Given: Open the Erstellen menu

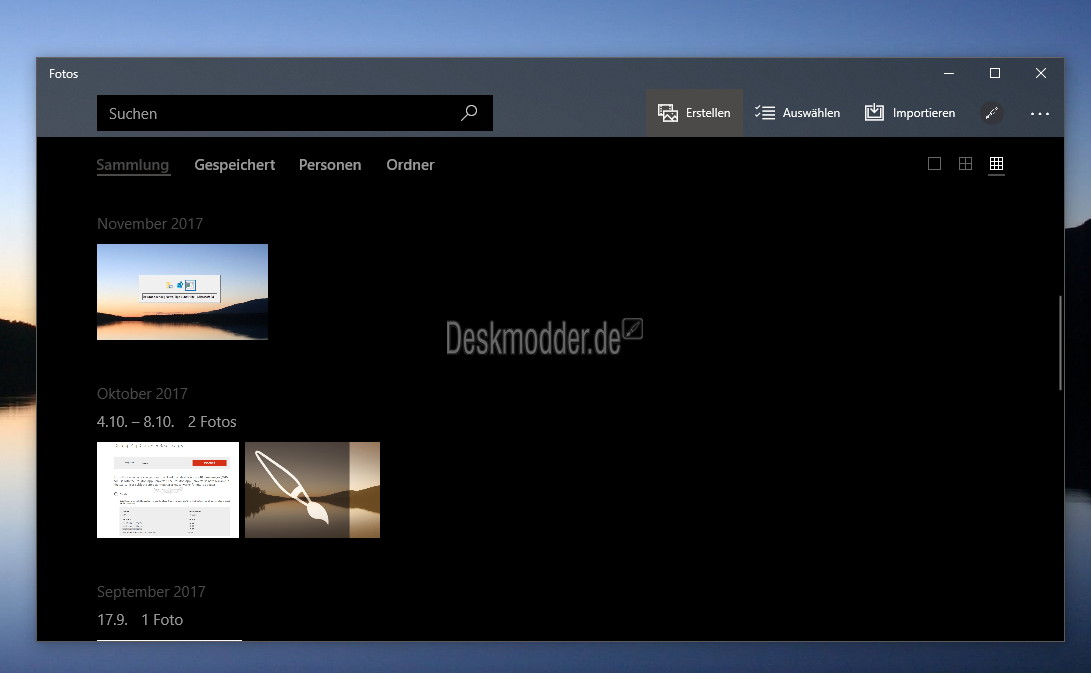Looking at the screenshot, I should click(694, 113).
